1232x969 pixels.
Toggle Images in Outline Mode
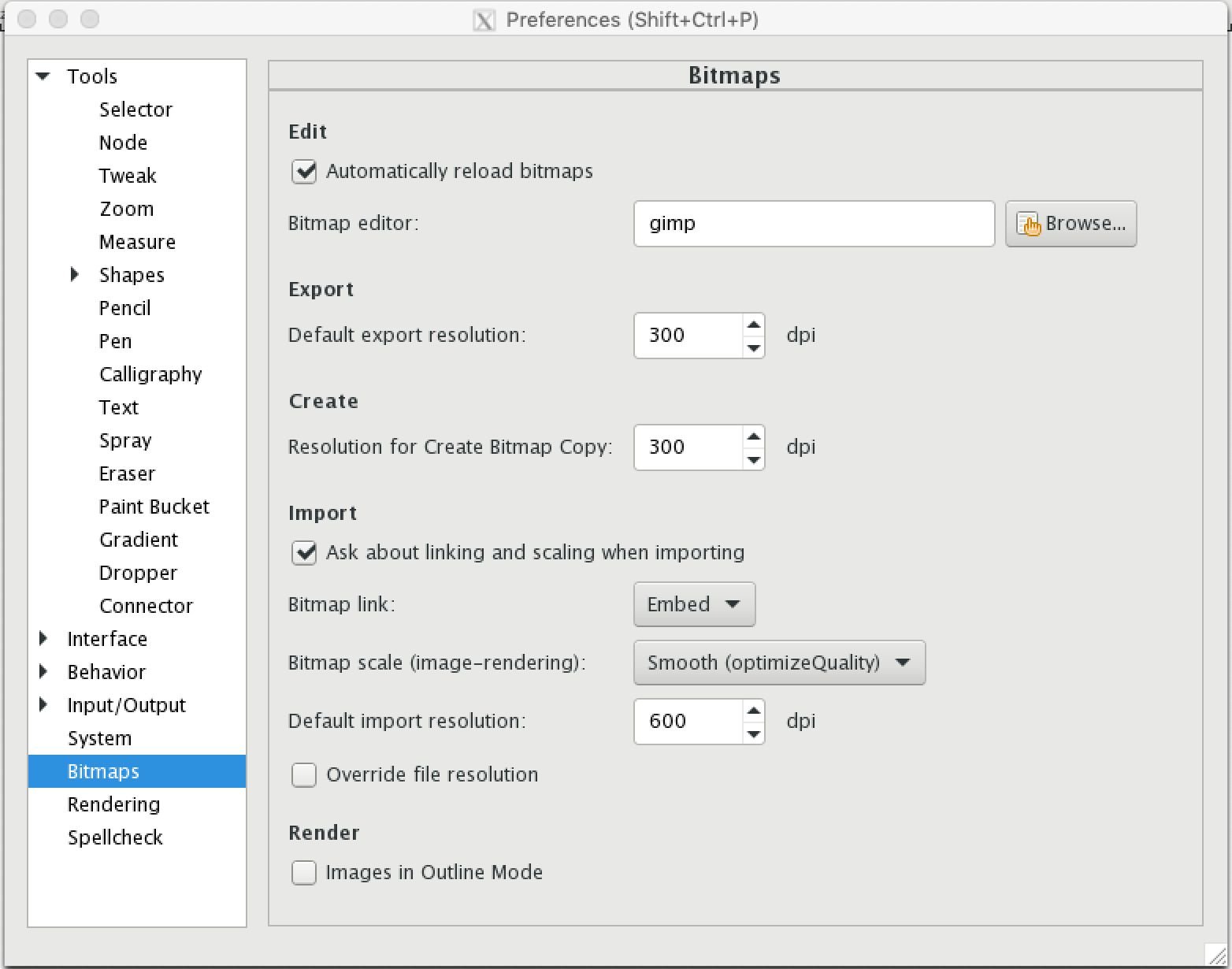point(304,873)
